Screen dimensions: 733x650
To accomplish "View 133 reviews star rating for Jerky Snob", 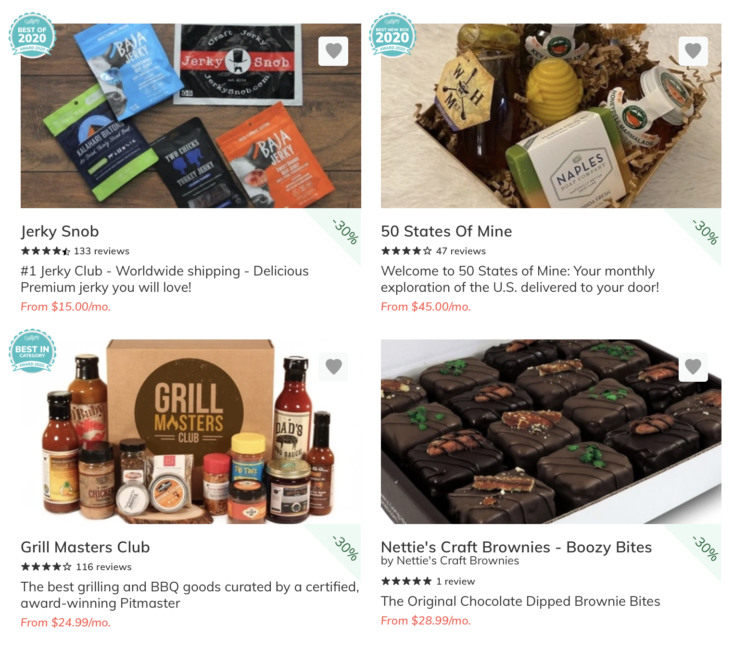I will pyautogui.click(x=75, y=251).
